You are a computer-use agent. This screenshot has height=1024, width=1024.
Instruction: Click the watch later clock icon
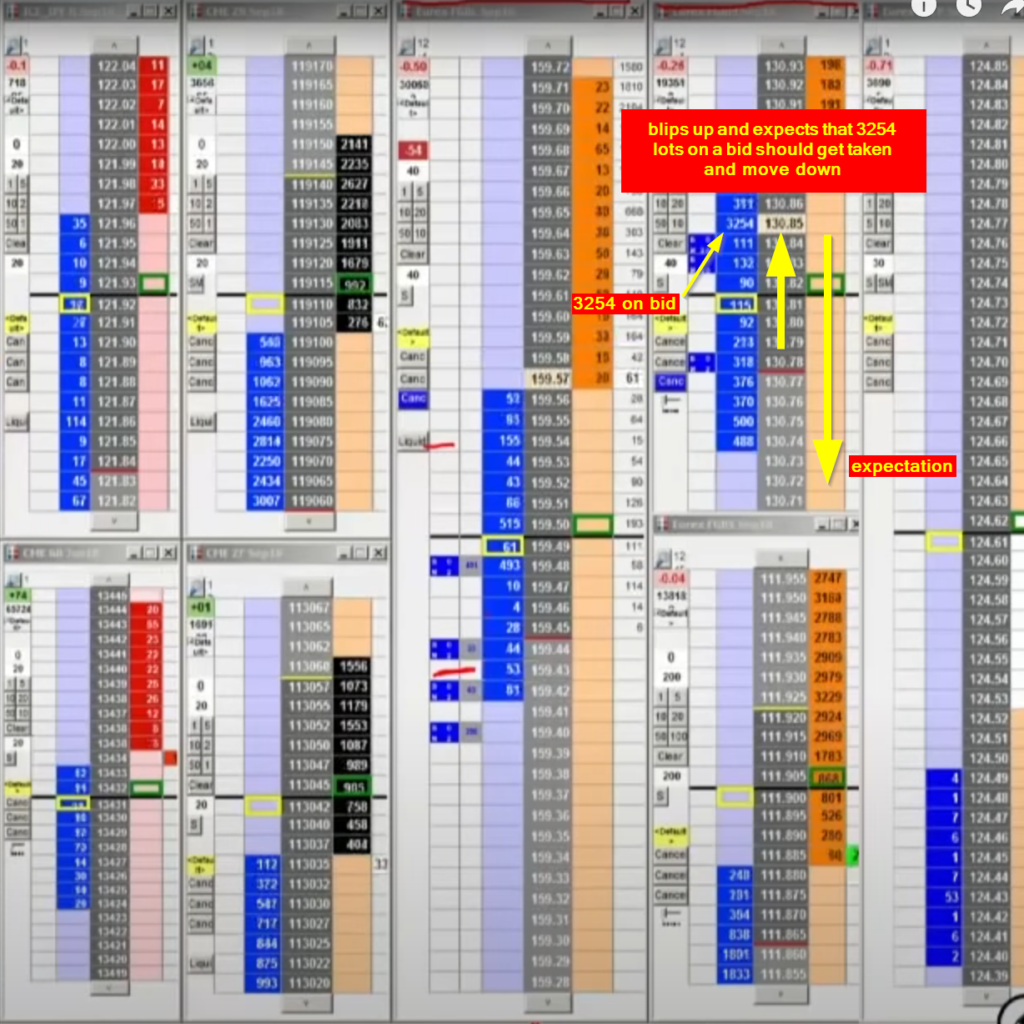point(968,6)
